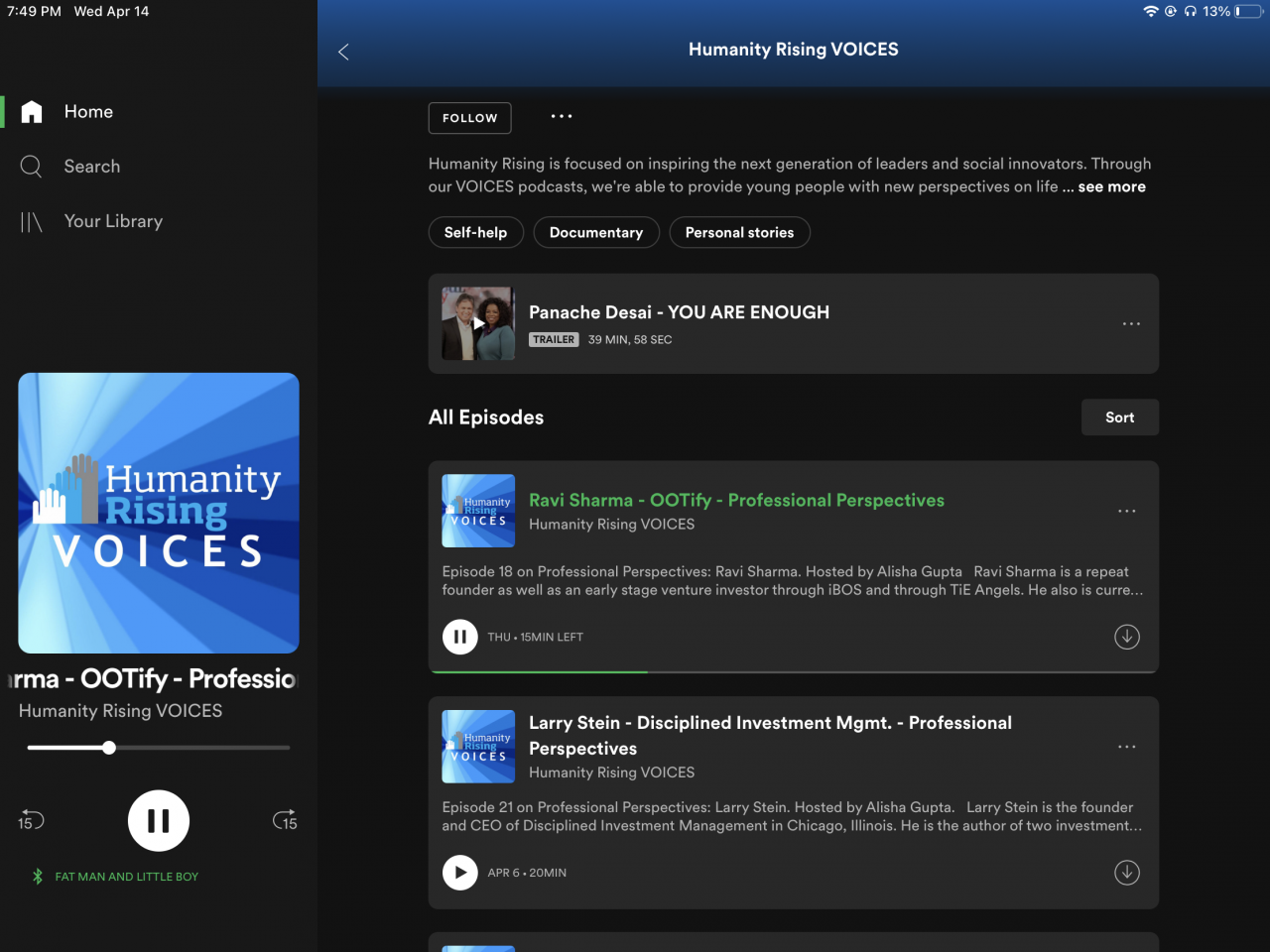1270x952 pixels.
Task: Open the Sort episodes menu
Action: tap(1120, 417)
